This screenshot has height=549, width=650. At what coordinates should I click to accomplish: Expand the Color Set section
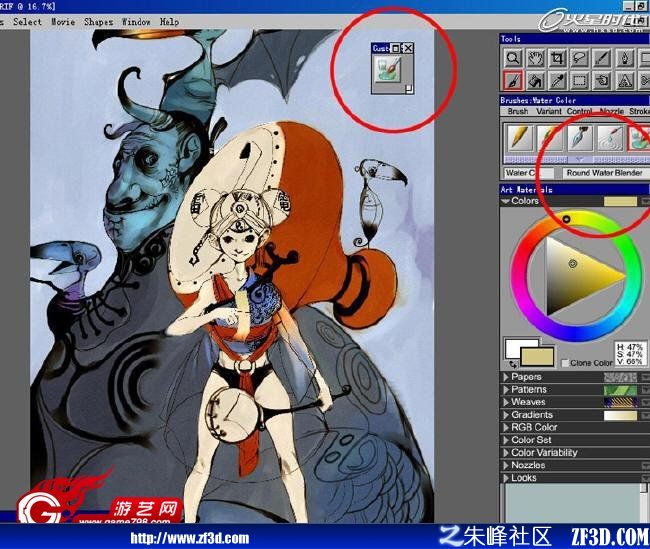[506, 440]
